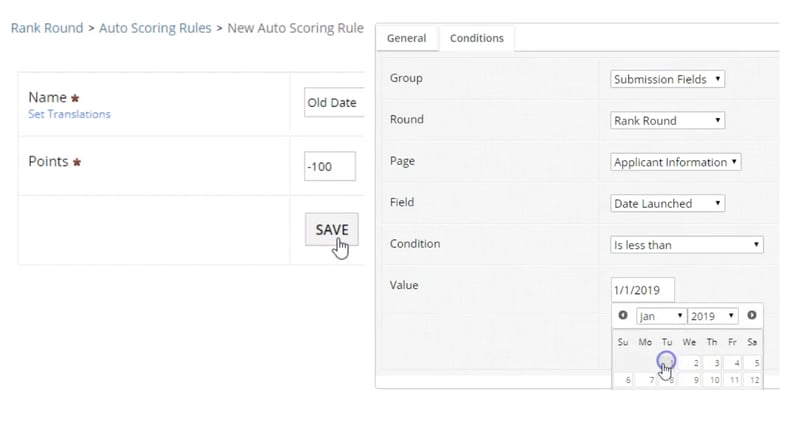Click the Value date field showing 1/1/2019
The image size is (796, 437).
(642, 289)
